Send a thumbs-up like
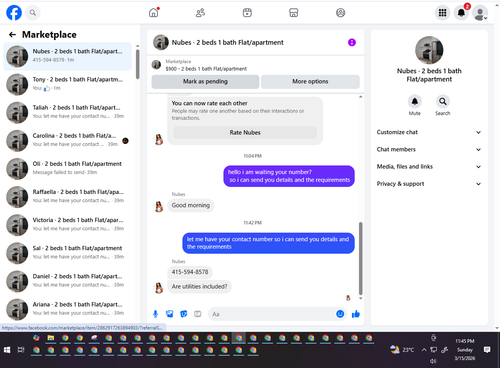500x368 pixels. pyautogui.click(x=356, y=314)
